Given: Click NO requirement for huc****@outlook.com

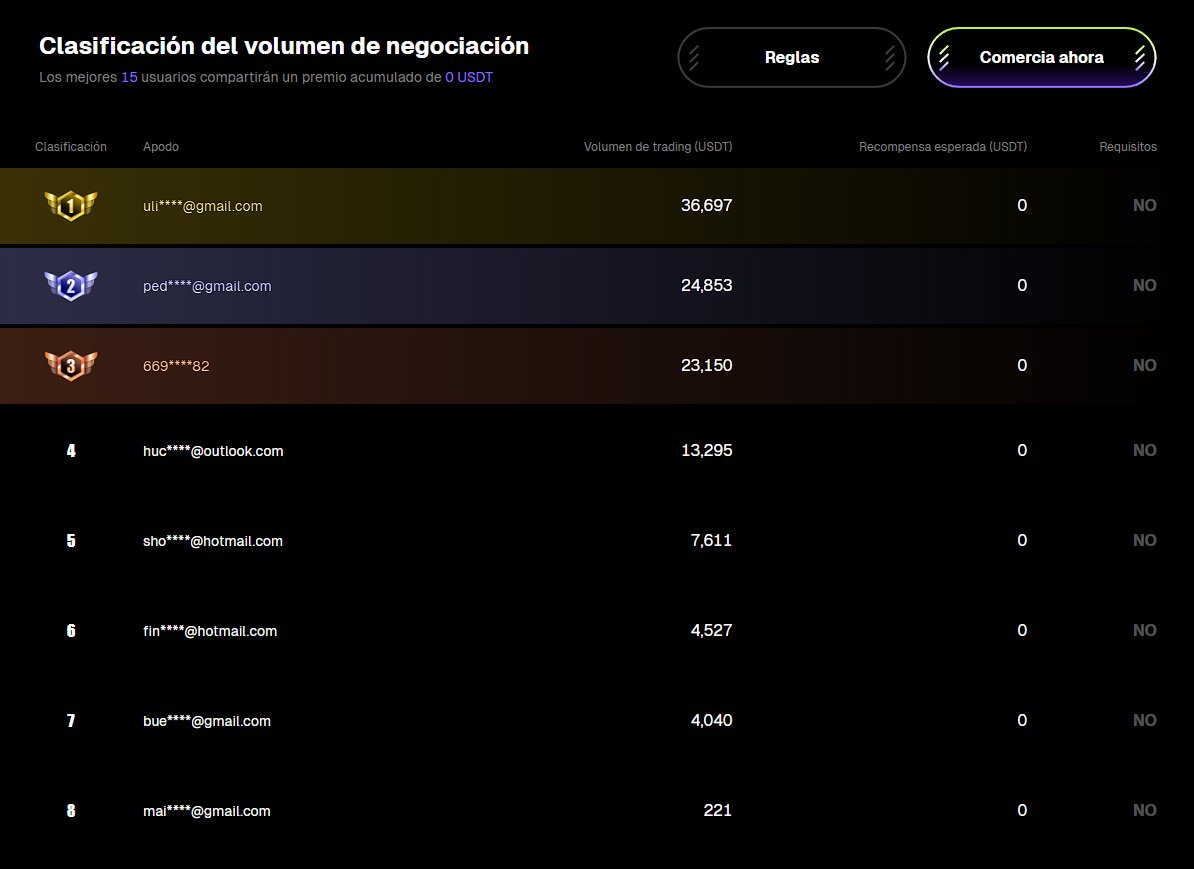Looking at the screenshot, I should [x=1145, y=450].
